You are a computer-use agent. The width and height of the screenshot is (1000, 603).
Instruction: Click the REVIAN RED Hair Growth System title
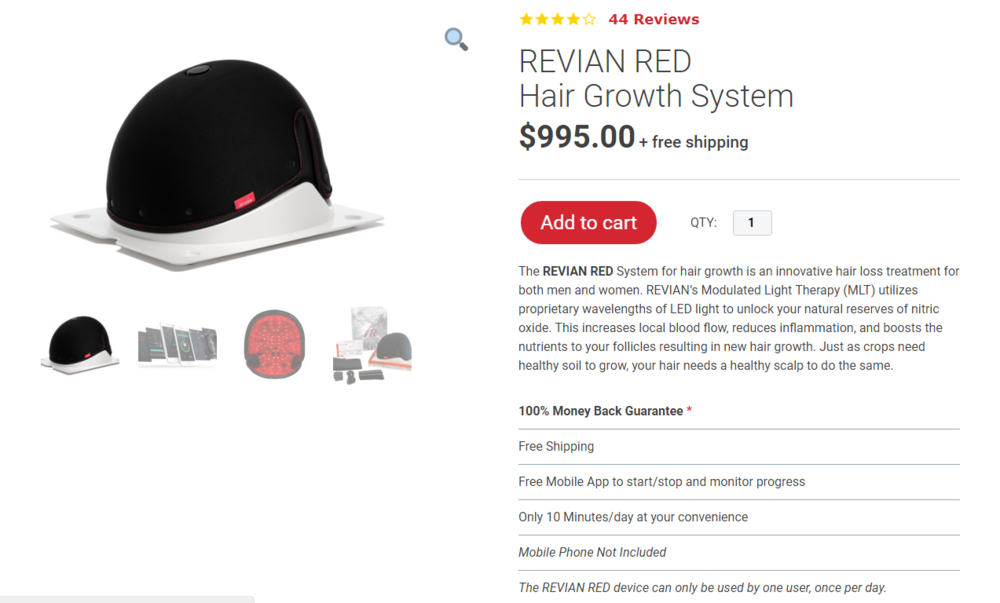(x=655, y=79)
